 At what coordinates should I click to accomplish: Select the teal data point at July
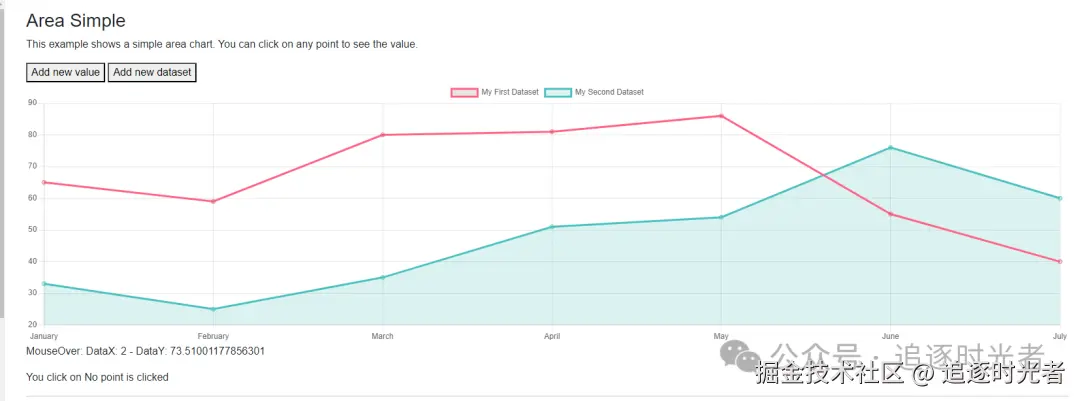point(1059,198)
